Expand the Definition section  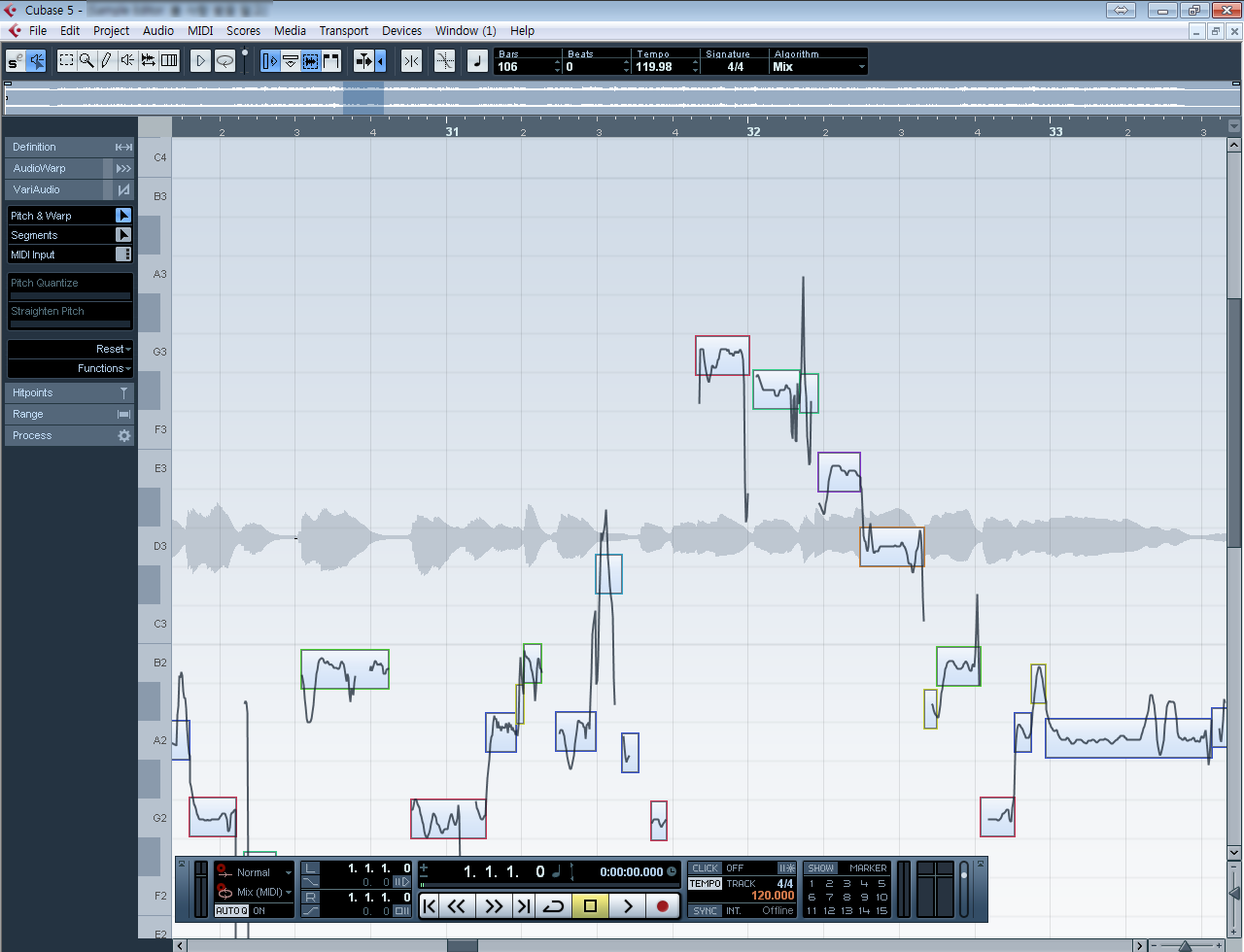[x=70, y=147]
